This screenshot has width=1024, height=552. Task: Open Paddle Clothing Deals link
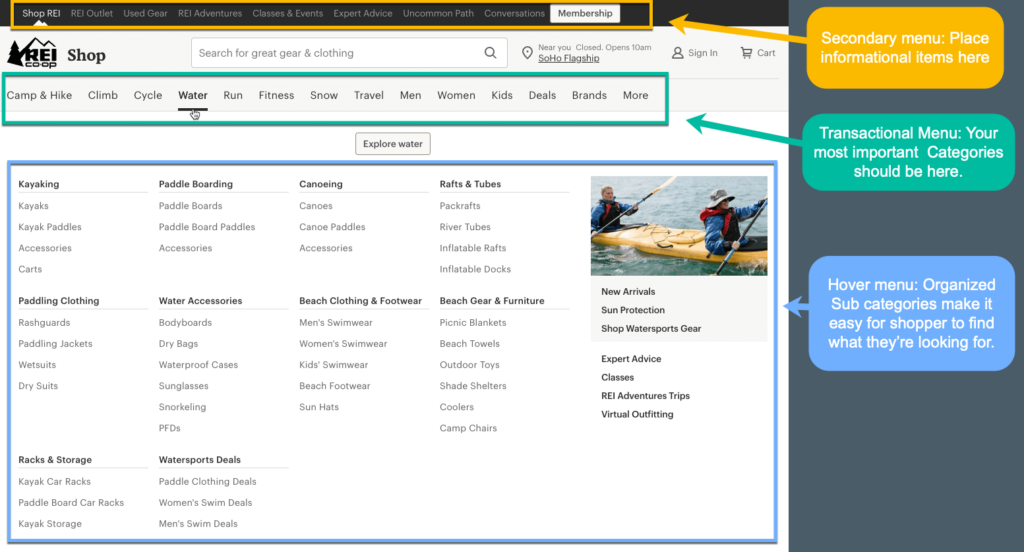pyautogui.click(x=207, y=482)
